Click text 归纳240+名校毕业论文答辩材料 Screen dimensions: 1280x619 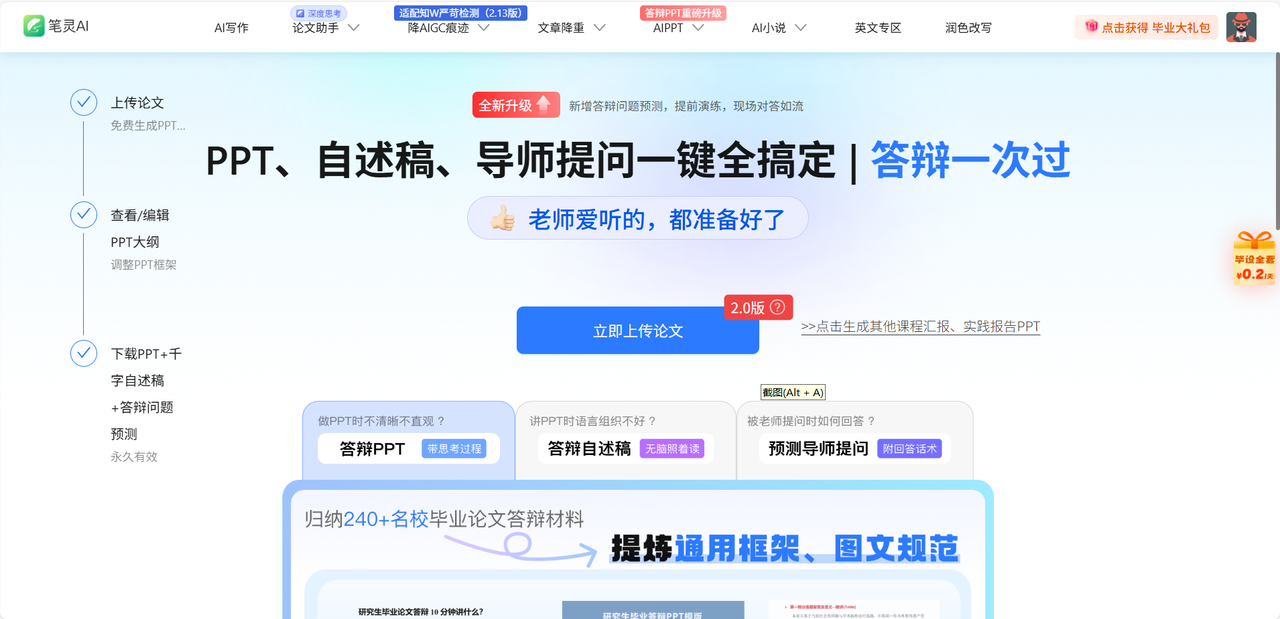coord(444,519)
